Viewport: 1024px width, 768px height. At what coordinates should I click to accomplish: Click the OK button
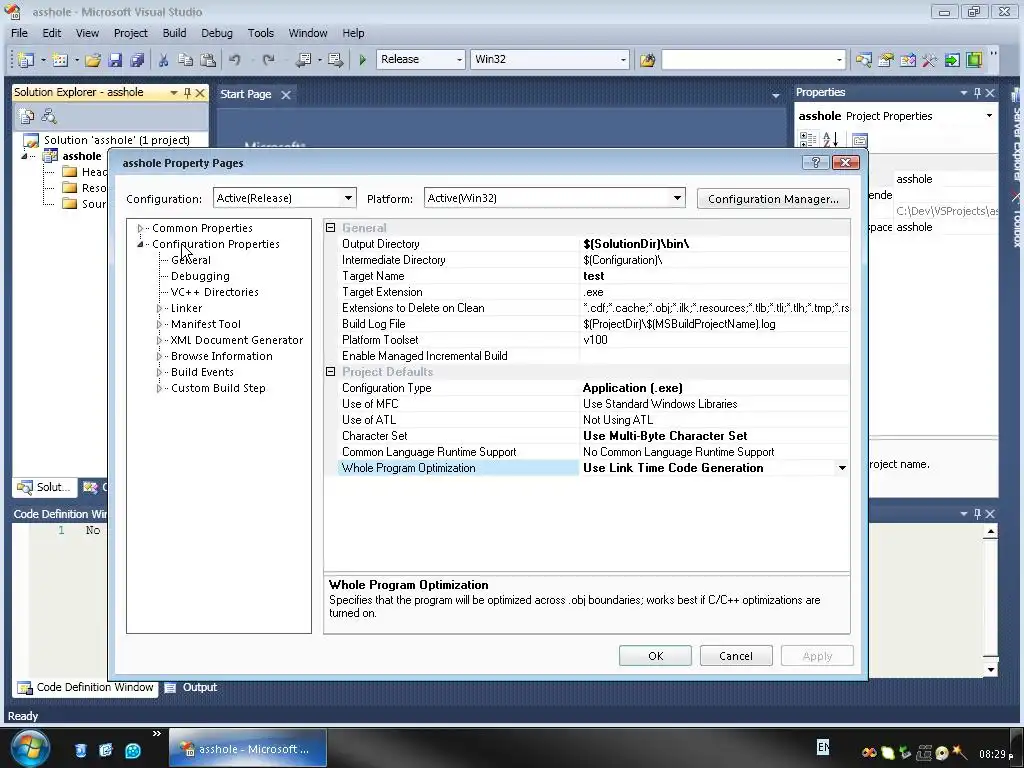(x=655, y=656)
